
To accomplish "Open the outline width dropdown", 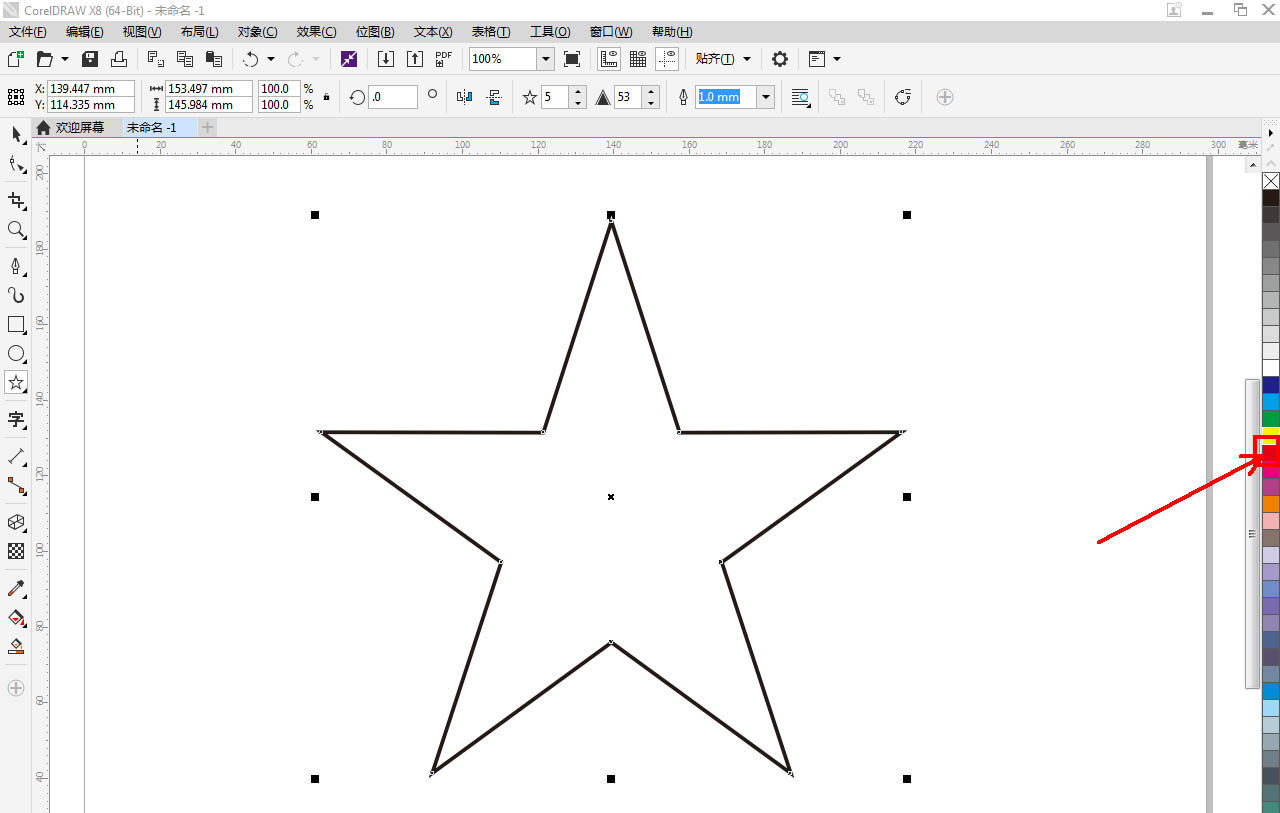I will [766, 97].
